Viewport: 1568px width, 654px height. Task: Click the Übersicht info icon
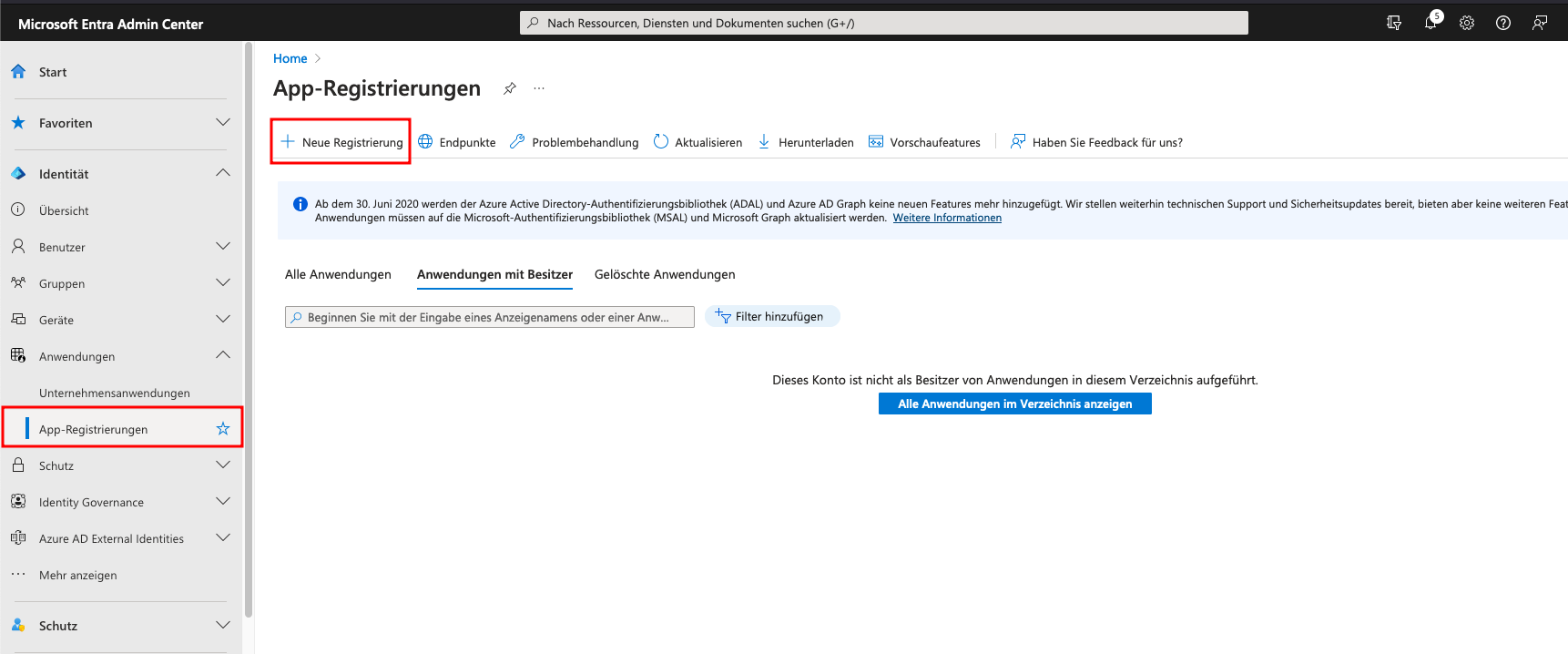[18, 210]
